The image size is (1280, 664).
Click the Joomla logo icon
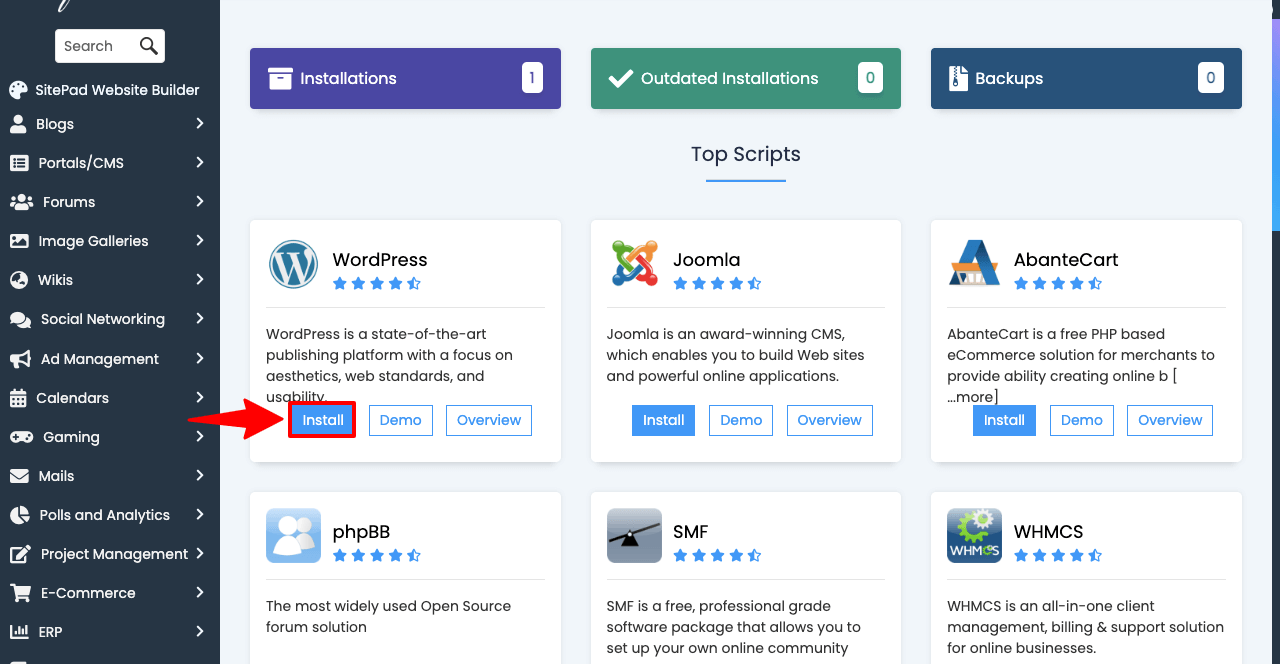pyautogui.click(x=634, y=264)
